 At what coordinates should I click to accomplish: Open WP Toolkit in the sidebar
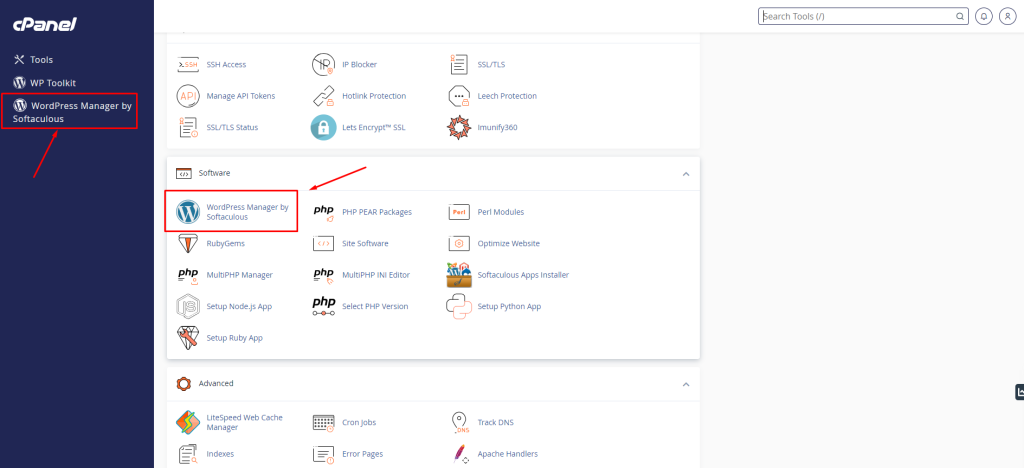click(44, 83)
